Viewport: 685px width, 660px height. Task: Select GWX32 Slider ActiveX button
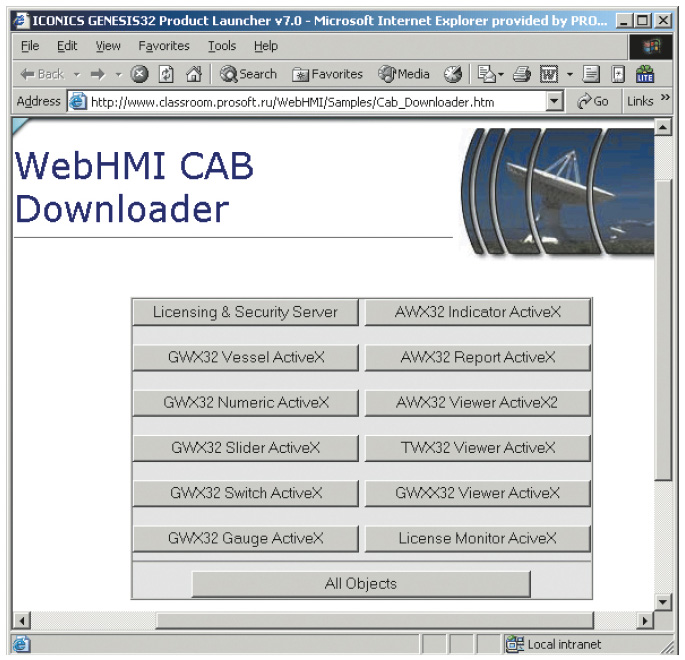coord(245,448)
